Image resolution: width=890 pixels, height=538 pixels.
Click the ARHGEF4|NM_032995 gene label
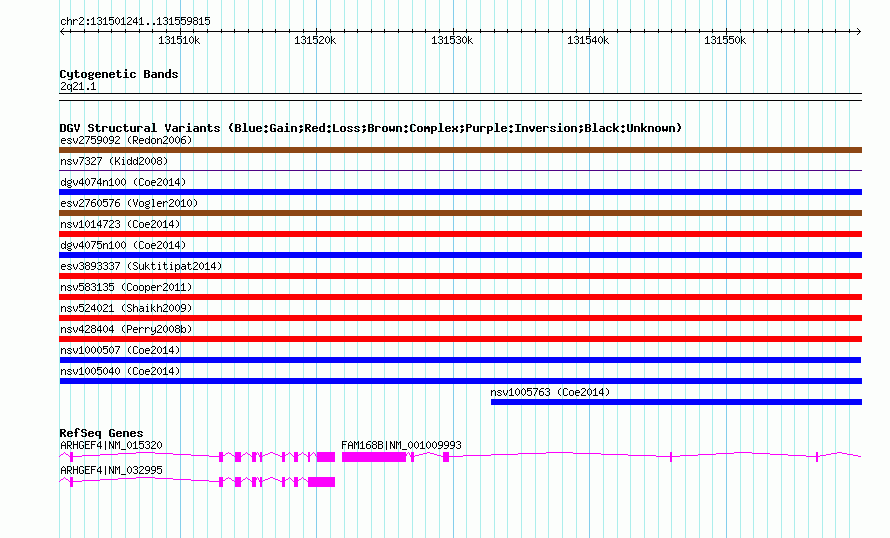[111, 470]
